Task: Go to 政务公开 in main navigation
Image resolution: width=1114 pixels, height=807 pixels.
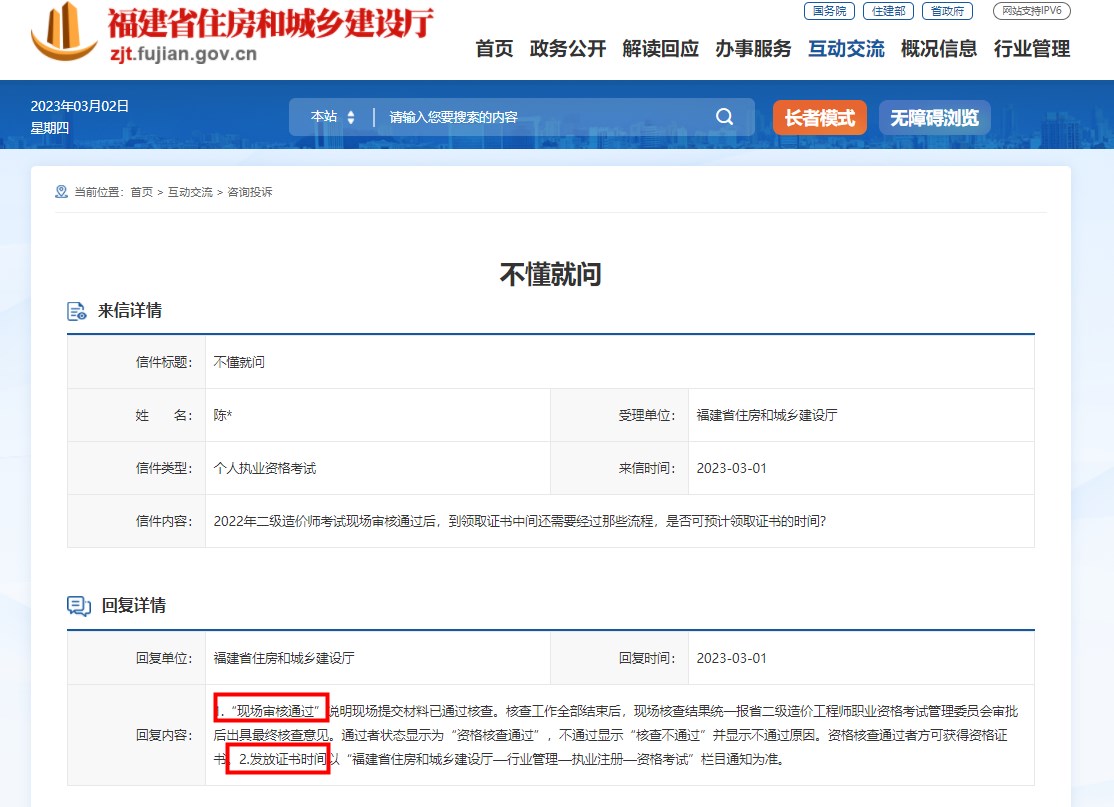Action: point(568,49)
